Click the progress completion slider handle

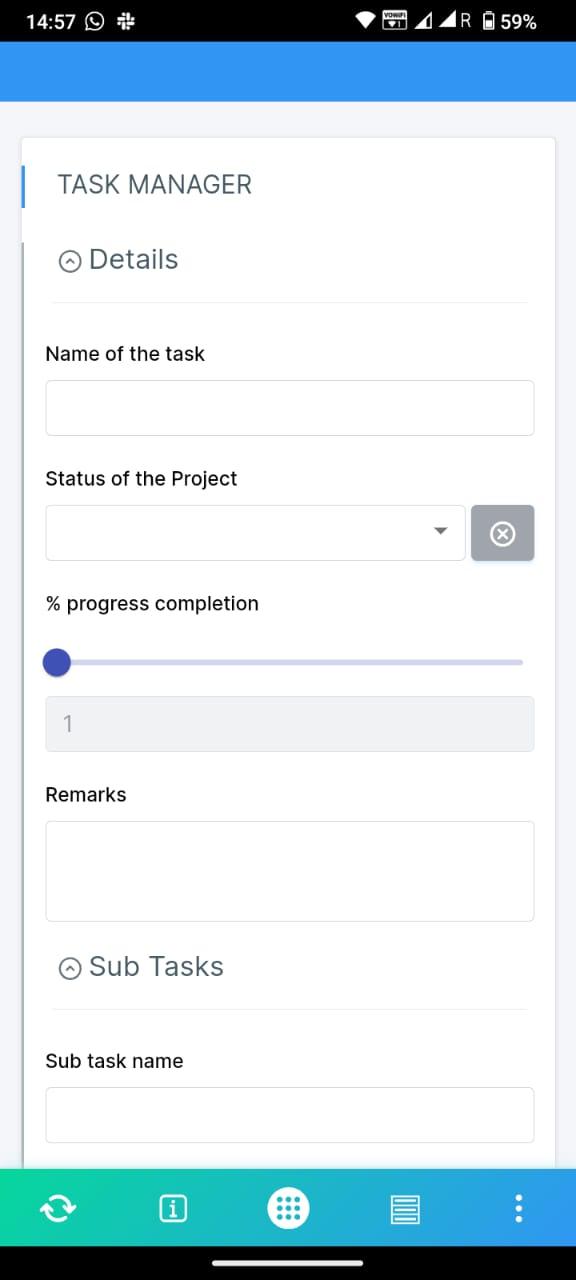tap(57, 662)
